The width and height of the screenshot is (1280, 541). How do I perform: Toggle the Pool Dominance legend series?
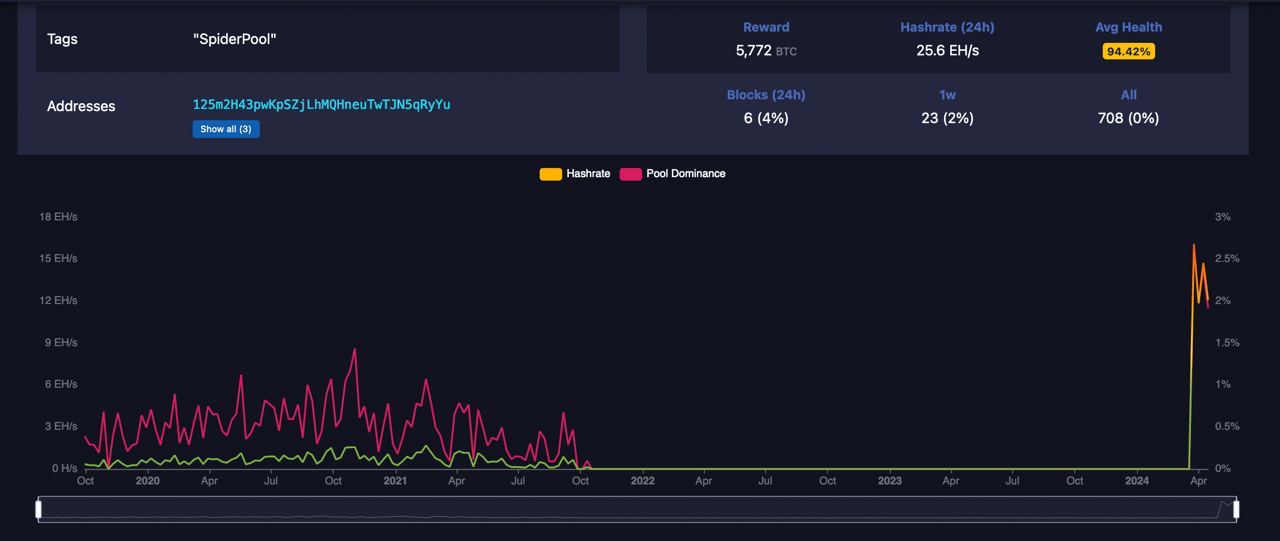[x=673, y=174]
